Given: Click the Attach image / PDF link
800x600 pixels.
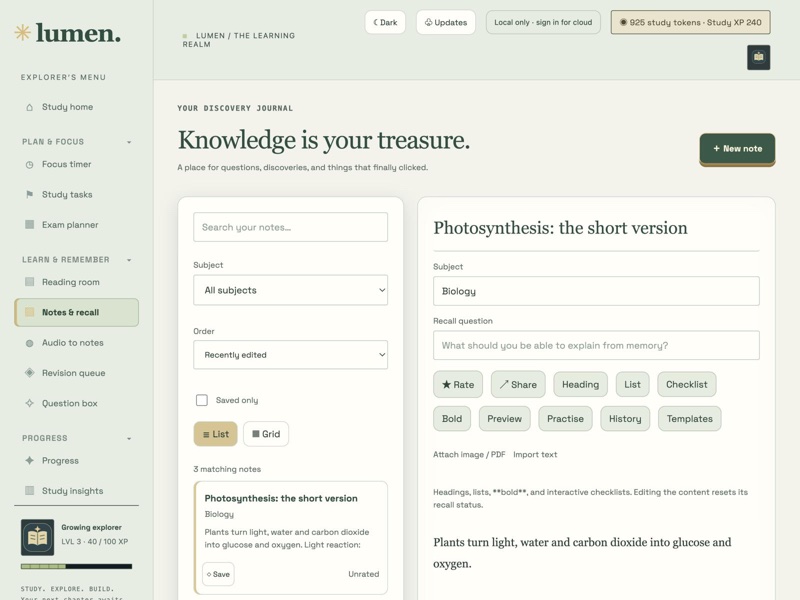Looking at the screenshot, I should tap(469, 455).
